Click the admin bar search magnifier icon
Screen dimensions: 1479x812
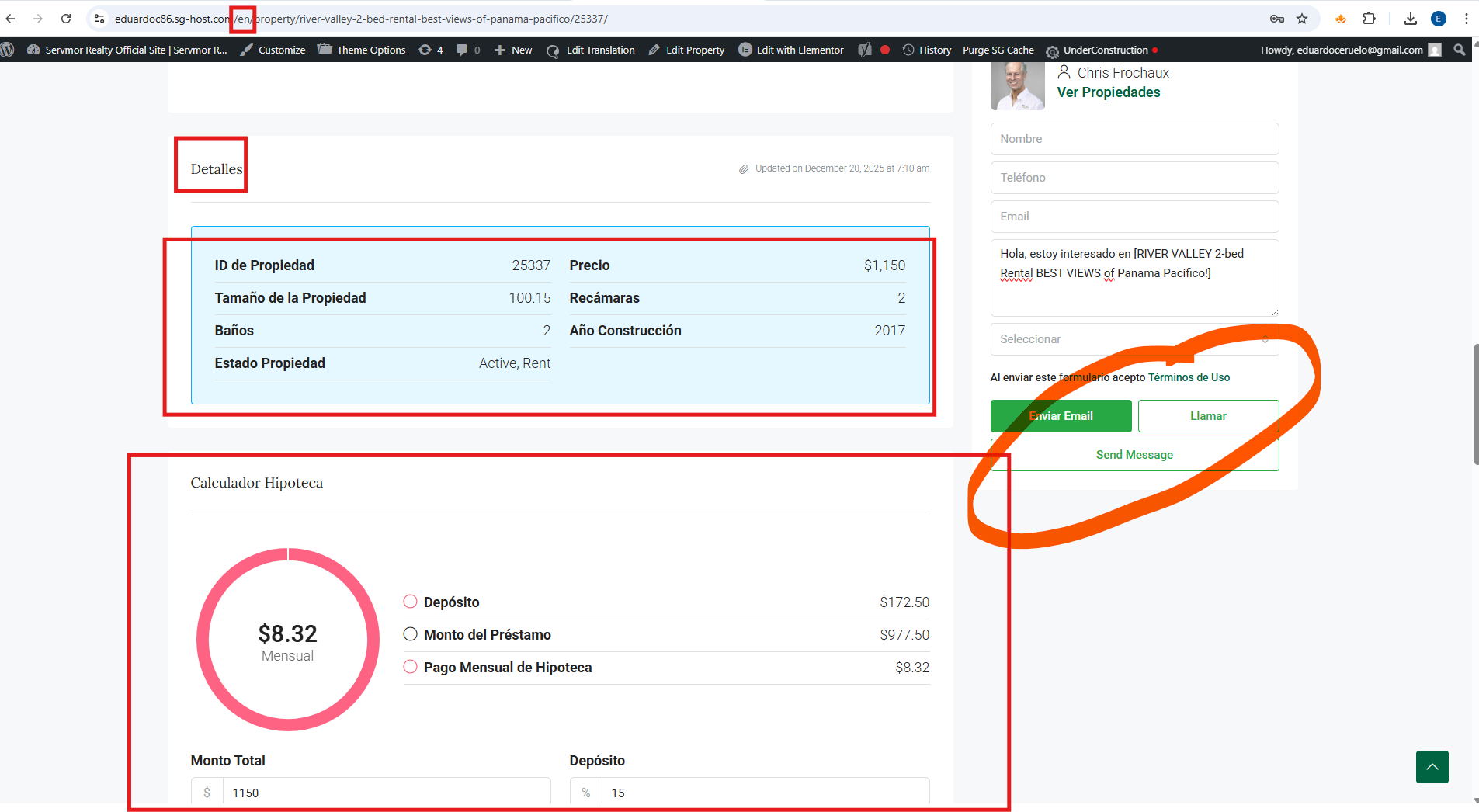point(1460,50)
